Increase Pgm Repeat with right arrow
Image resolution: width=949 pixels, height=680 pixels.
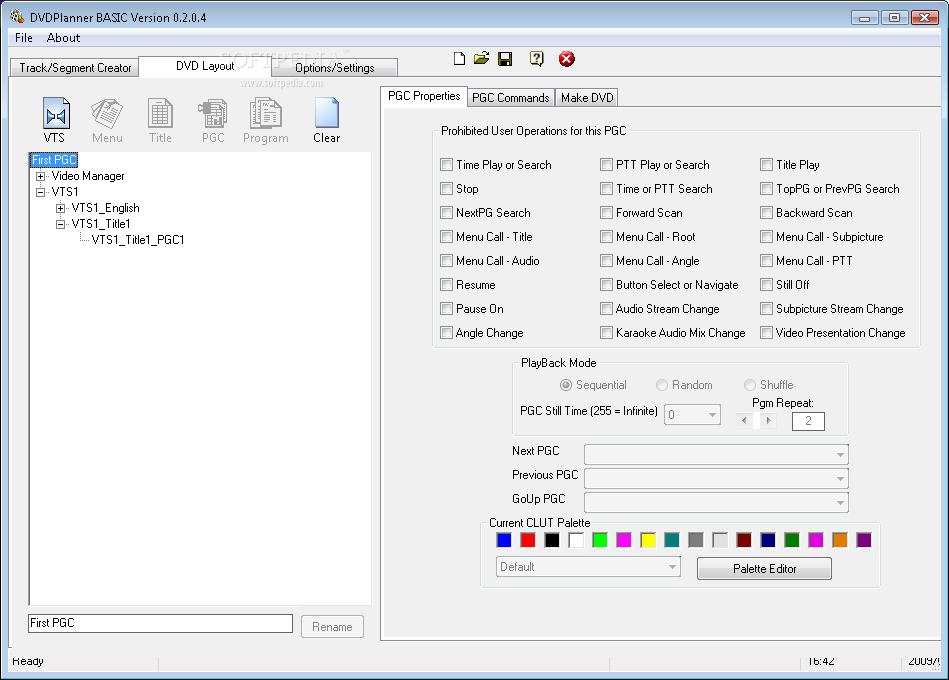pyautogui.click(x=768, y=420)
